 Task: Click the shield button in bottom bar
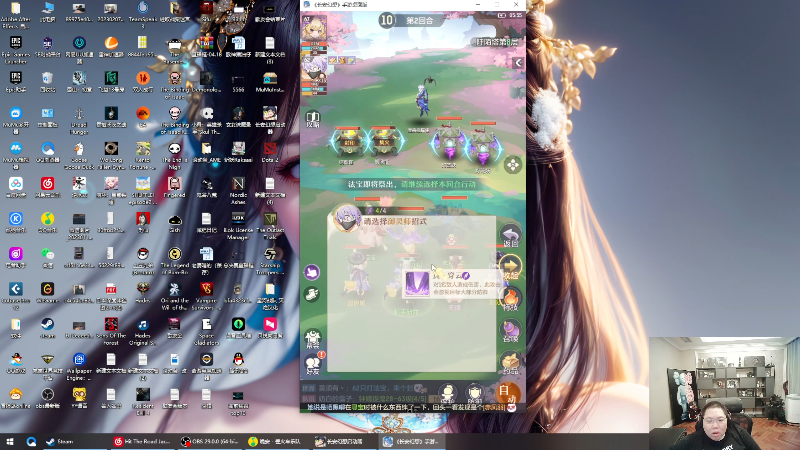(474, 393)
